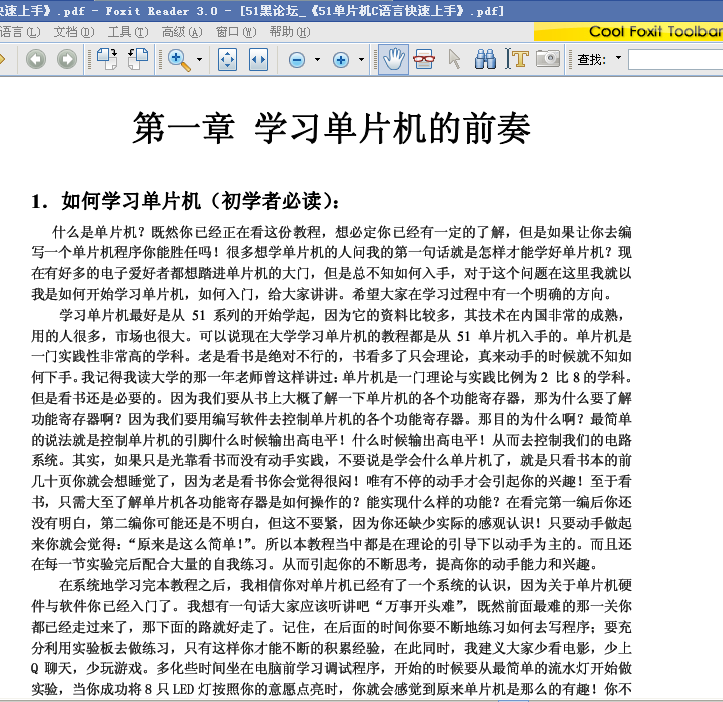Zoom out with the minus button
Image resolution: width=723 pixels, height=702 pixels.
(297, 60)
